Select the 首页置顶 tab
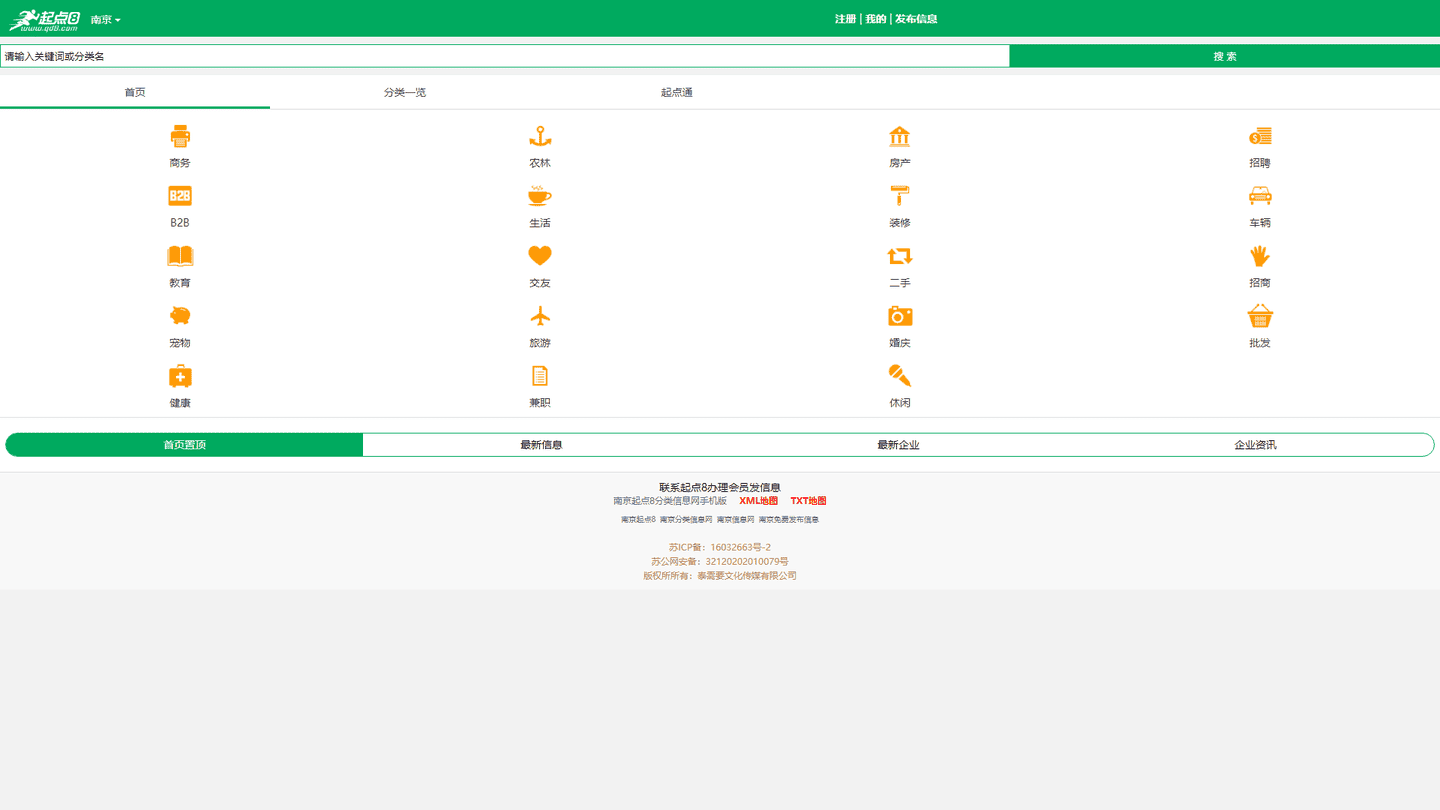This screenshot has width=1440, height=810. tap(185, 445)
